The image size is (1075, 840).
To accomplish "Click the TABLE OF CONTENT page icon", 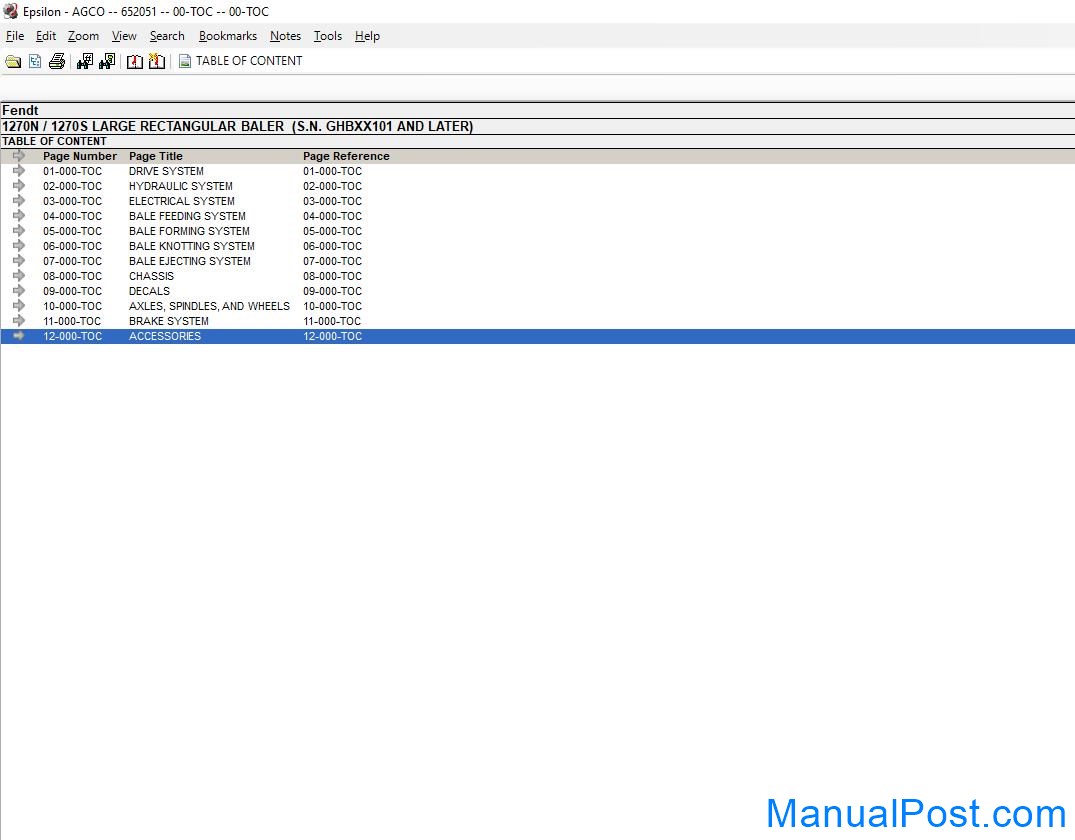I will coord(184,62).
